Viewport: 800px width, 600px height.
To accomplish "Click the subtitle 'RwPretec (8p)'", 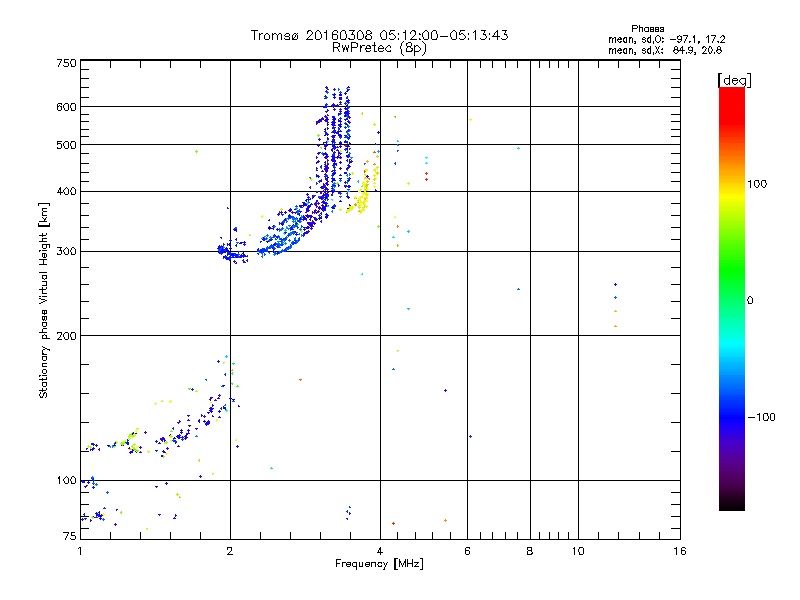I will point(379,48).
